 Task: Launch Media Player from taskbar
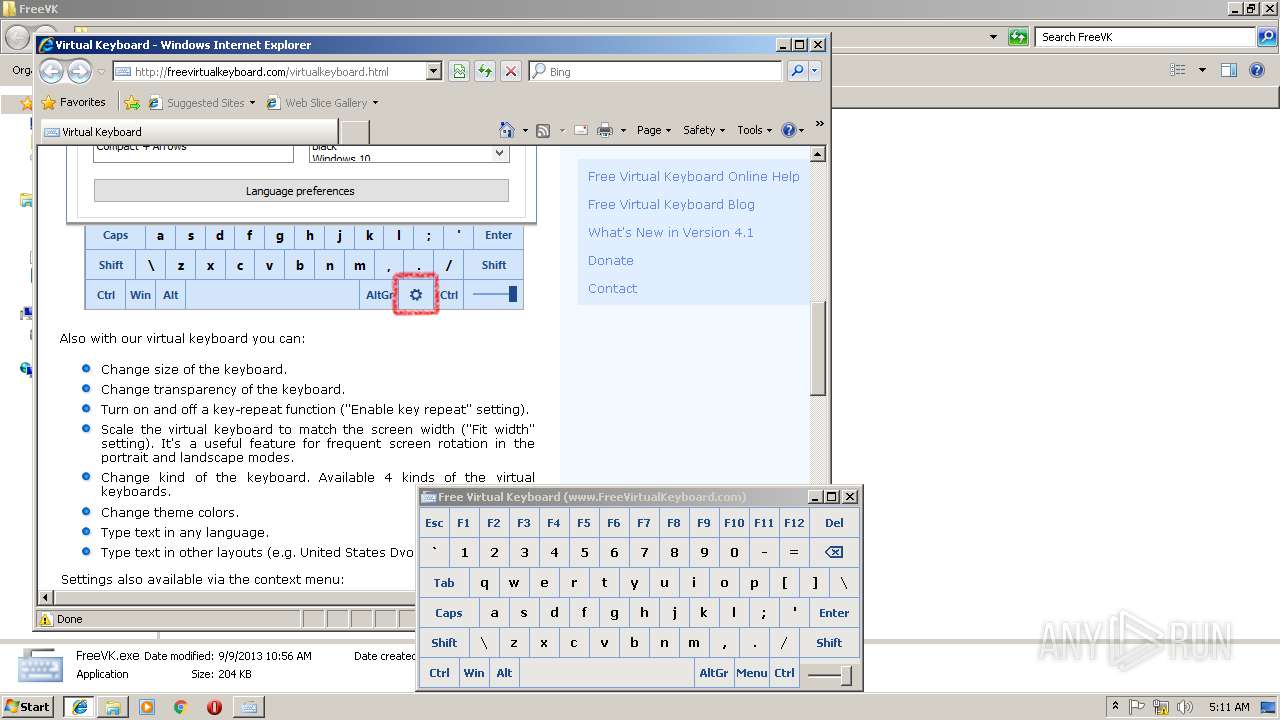[x=147, y=707]
